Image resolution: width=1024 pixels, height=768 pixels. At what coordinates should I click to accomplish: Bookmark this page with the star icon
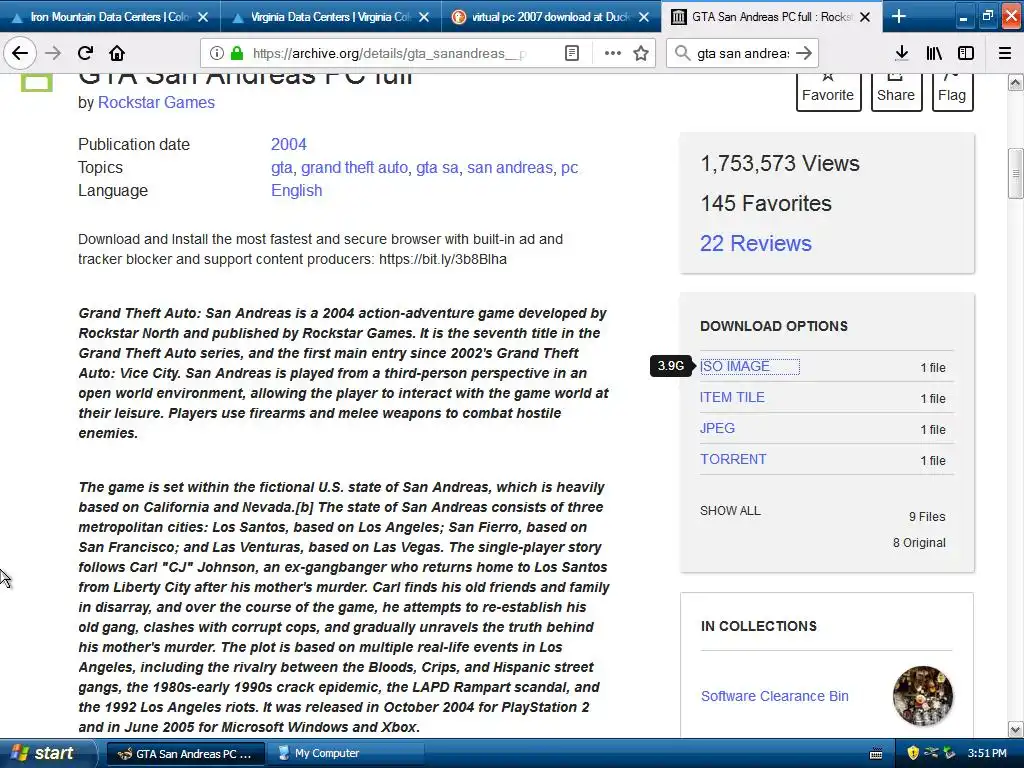[641, 53]
